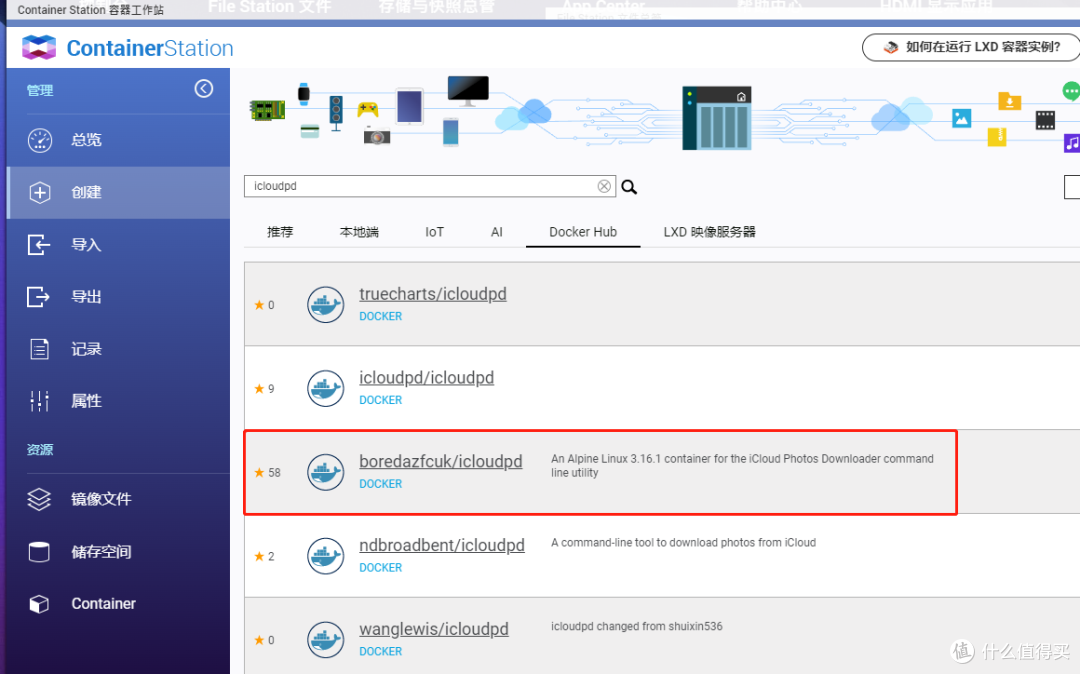Image resolution: width=1080 pixels, height=674 pixels.
Task: Open the Container section in the sidebar
Action: [37, 603]
